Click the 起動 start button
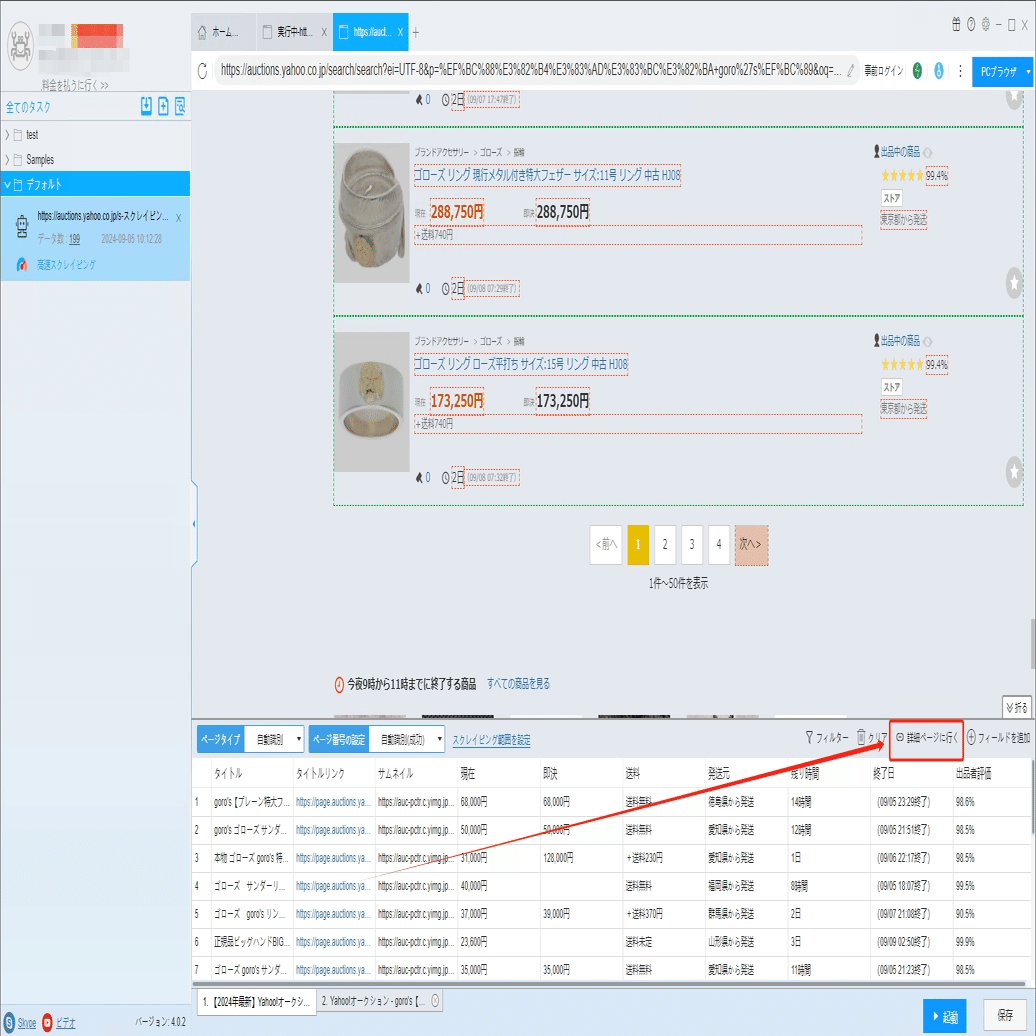Viewport: 1036px width, 1036px height. tap(944, 1016)
